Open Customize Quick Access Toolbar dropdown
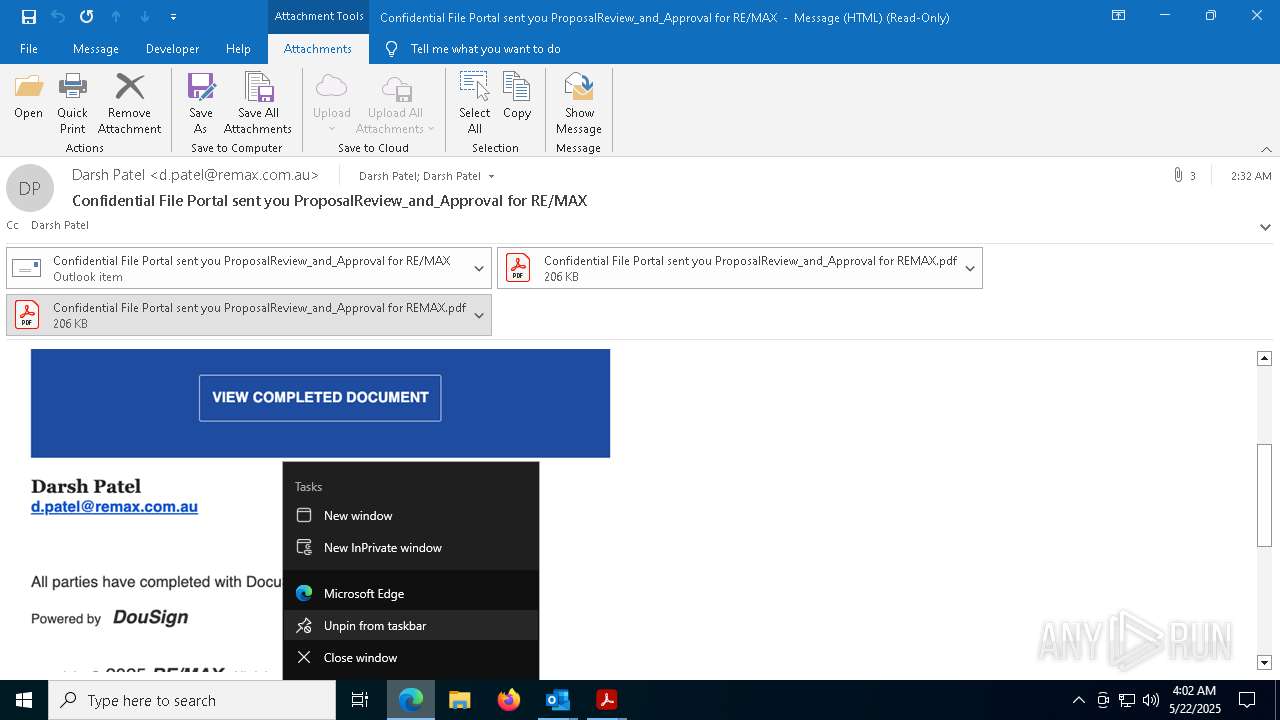The height and width of the screenshot is (720, 1280). point(173,16)
